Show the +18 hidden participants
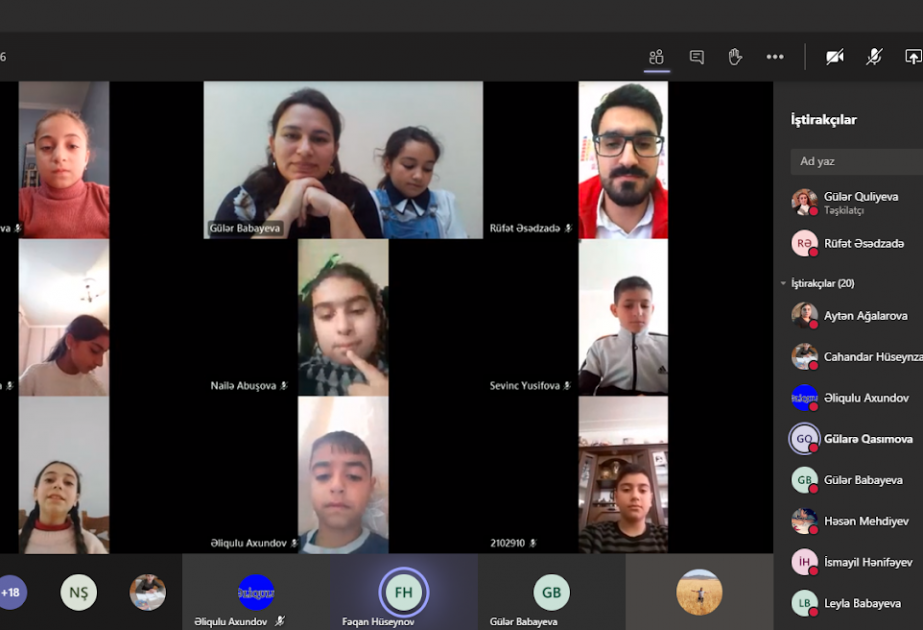The image size is (923, 630). click(11, 592)
